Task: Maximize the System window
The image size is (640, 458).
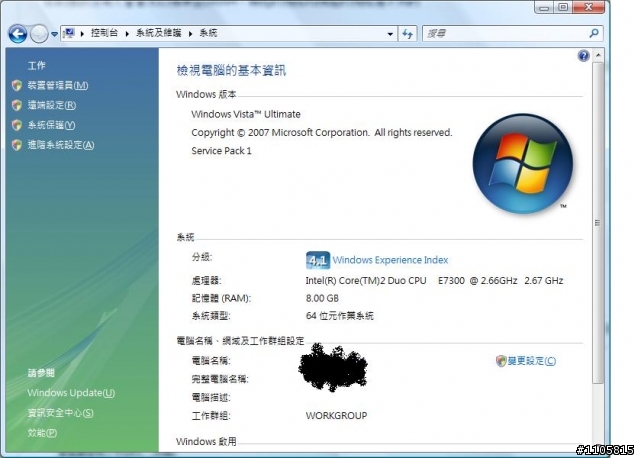Action: pyautogui.click(x=563, y=7)
